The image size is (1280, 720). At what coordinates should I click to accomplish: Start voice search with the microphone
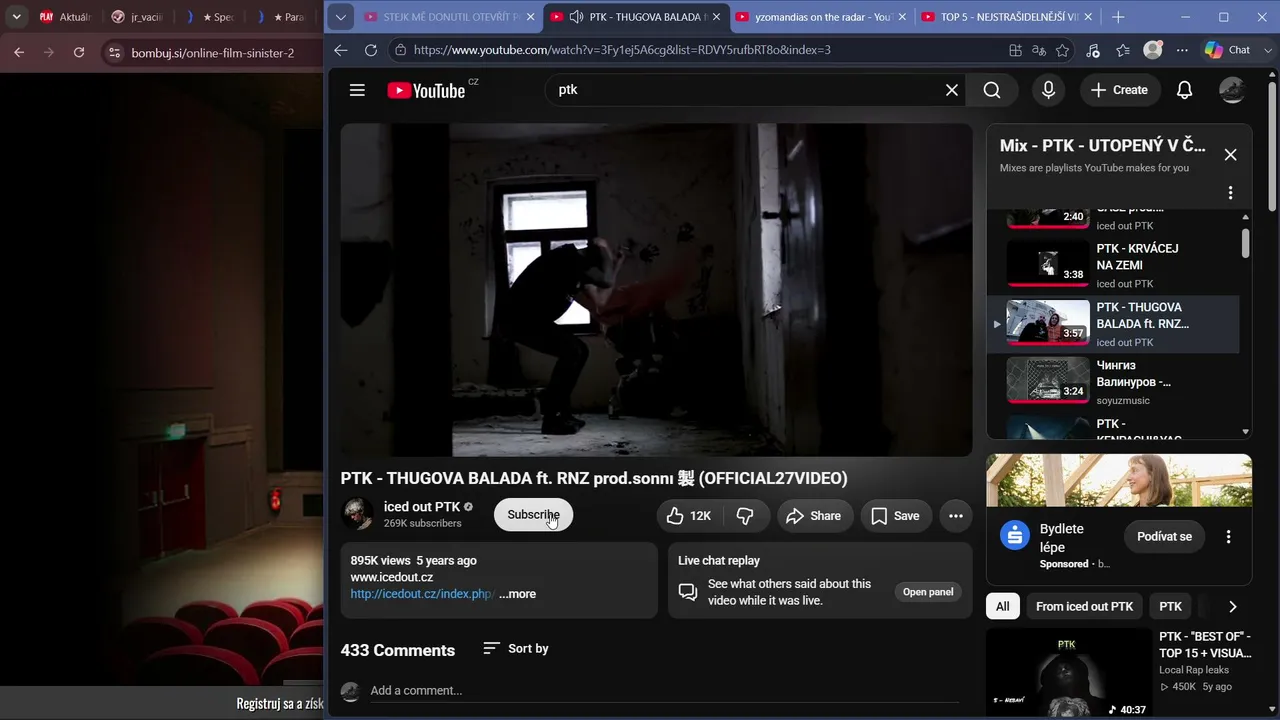pos(1048,90)
